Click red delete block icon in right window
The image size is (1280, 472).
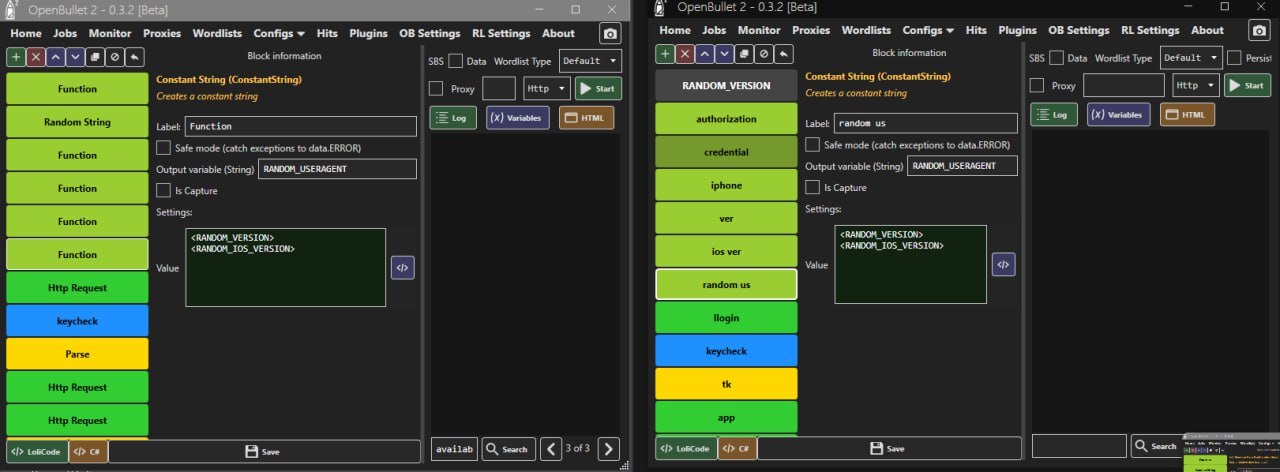[685, 54]
